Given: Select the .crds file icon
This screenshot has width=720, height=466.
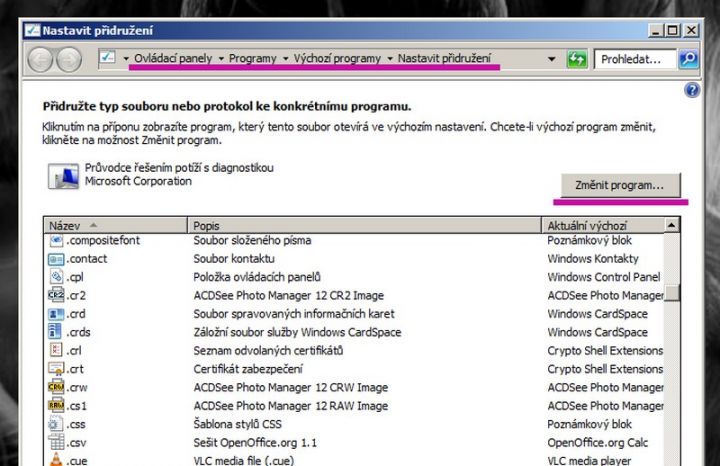Looking at the screenshot, I should click(55, 331).
